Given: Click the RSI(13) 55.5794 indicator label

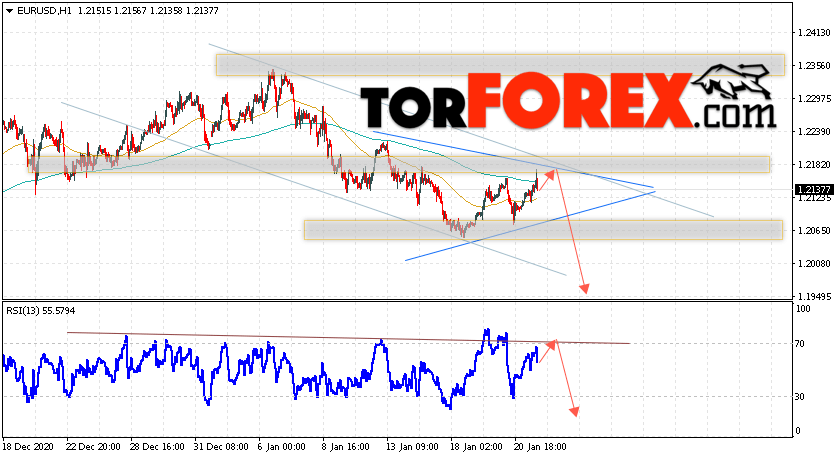Looking at the screenshot, I should click(x=41, y=310).
